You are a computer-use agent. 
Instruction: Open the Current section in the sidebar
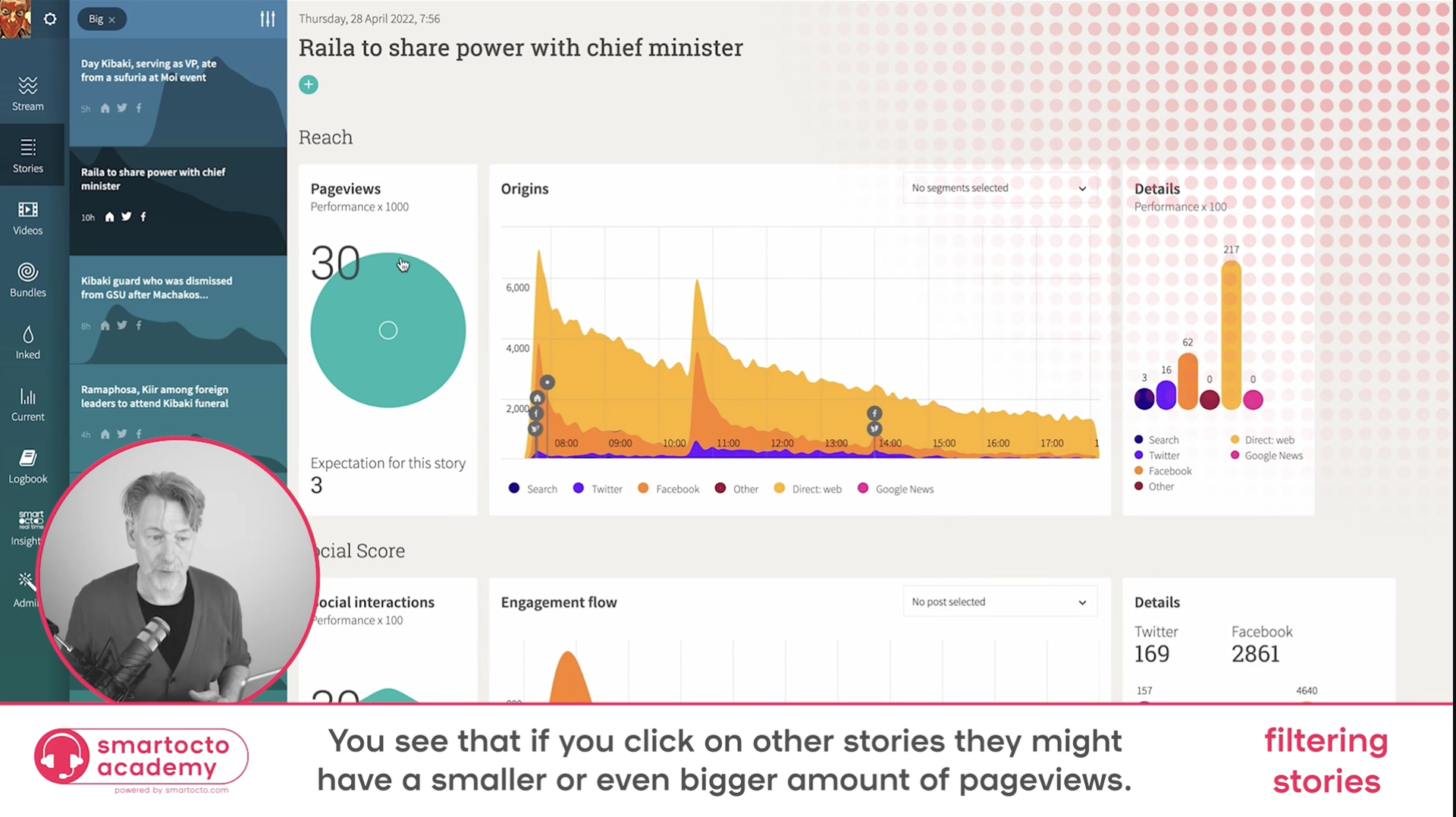(28, 404)
